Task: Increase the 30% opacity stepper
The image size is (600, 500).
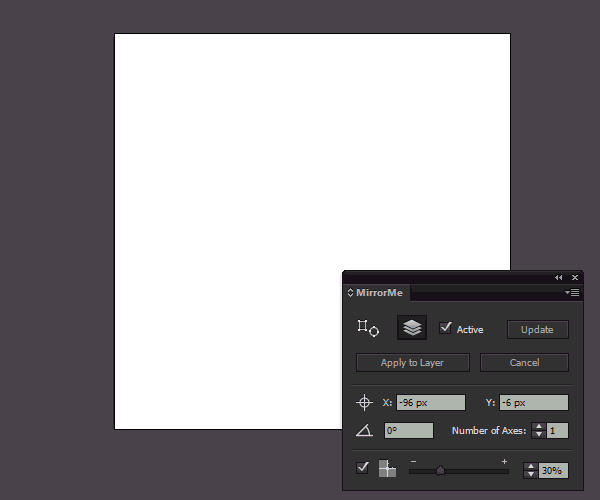Action: pyautogui.click(x=531, y=465)
